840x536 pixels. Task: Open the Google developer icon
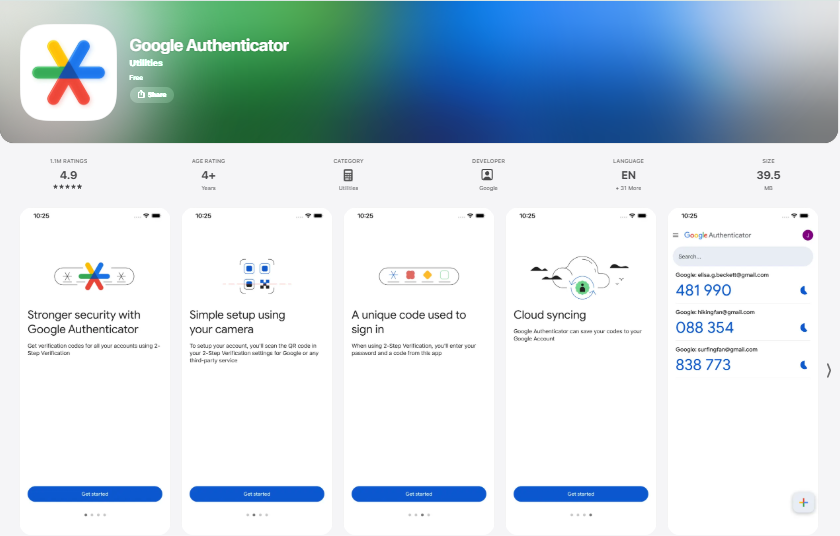(488, 175)
